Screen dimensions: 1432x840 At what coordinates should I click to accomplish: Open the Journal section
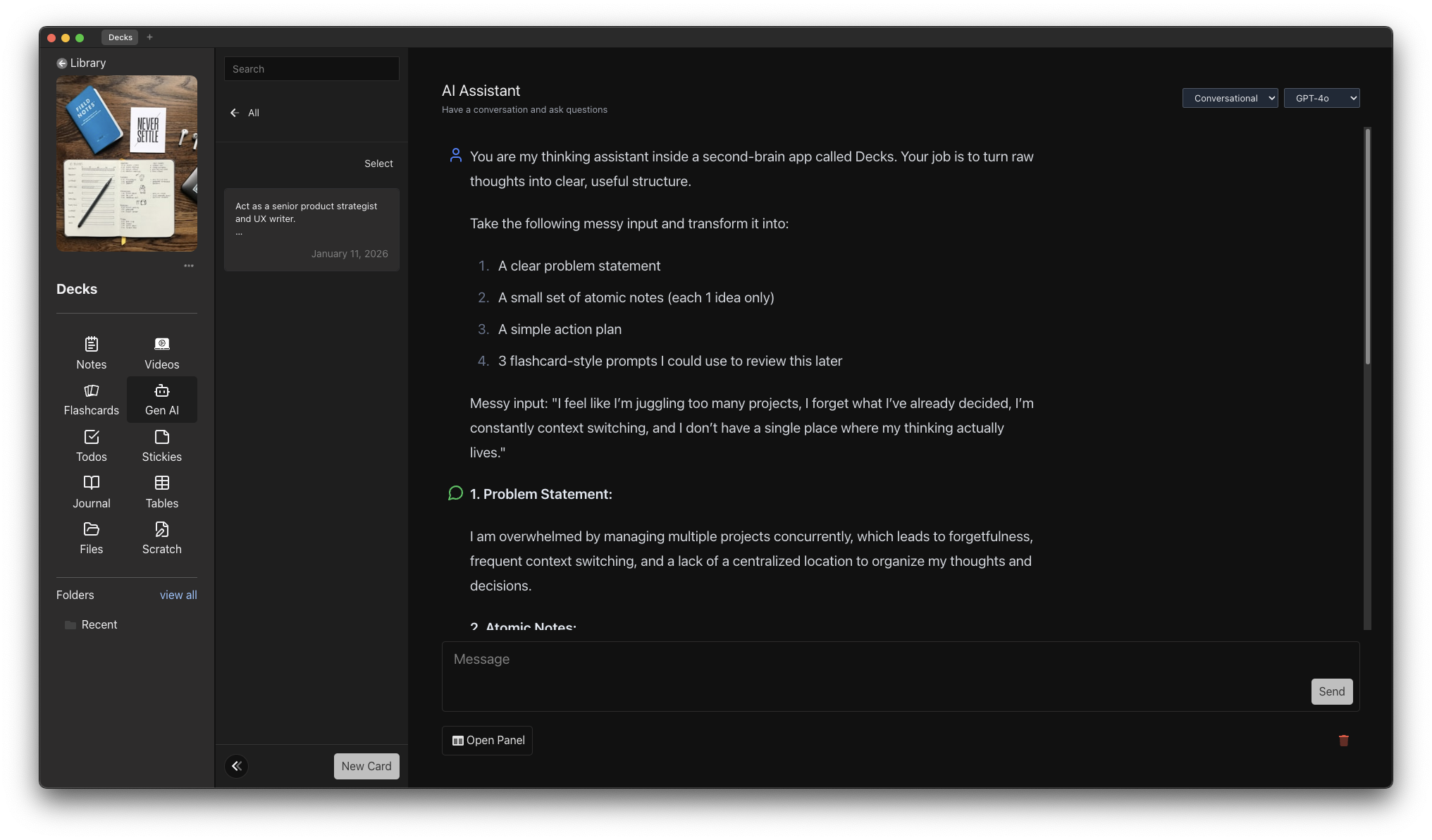click(91, 492)
